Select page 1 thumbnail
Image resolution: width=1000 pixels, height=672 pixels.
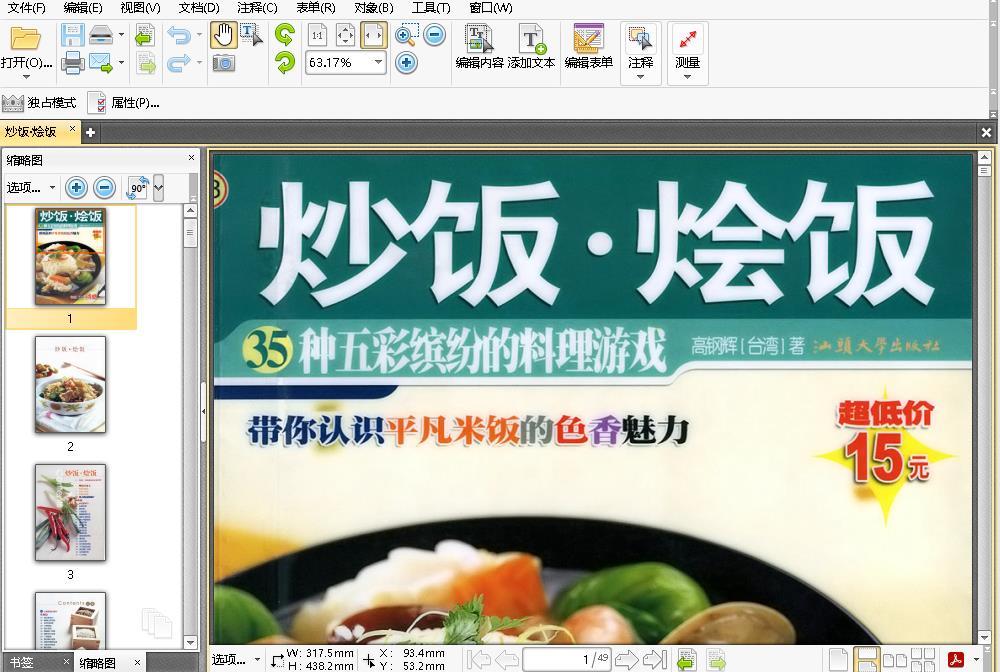[70, 256]
